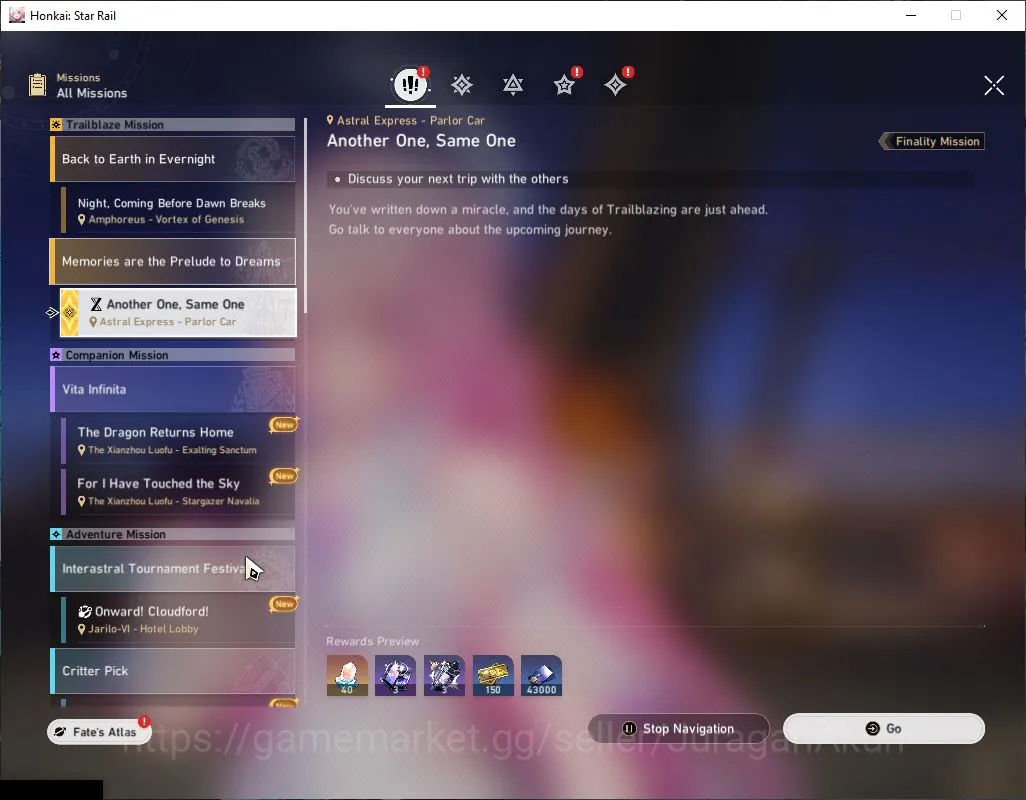
Task: View the 150 gold ticket reward icon
Action: pos(493,675)
